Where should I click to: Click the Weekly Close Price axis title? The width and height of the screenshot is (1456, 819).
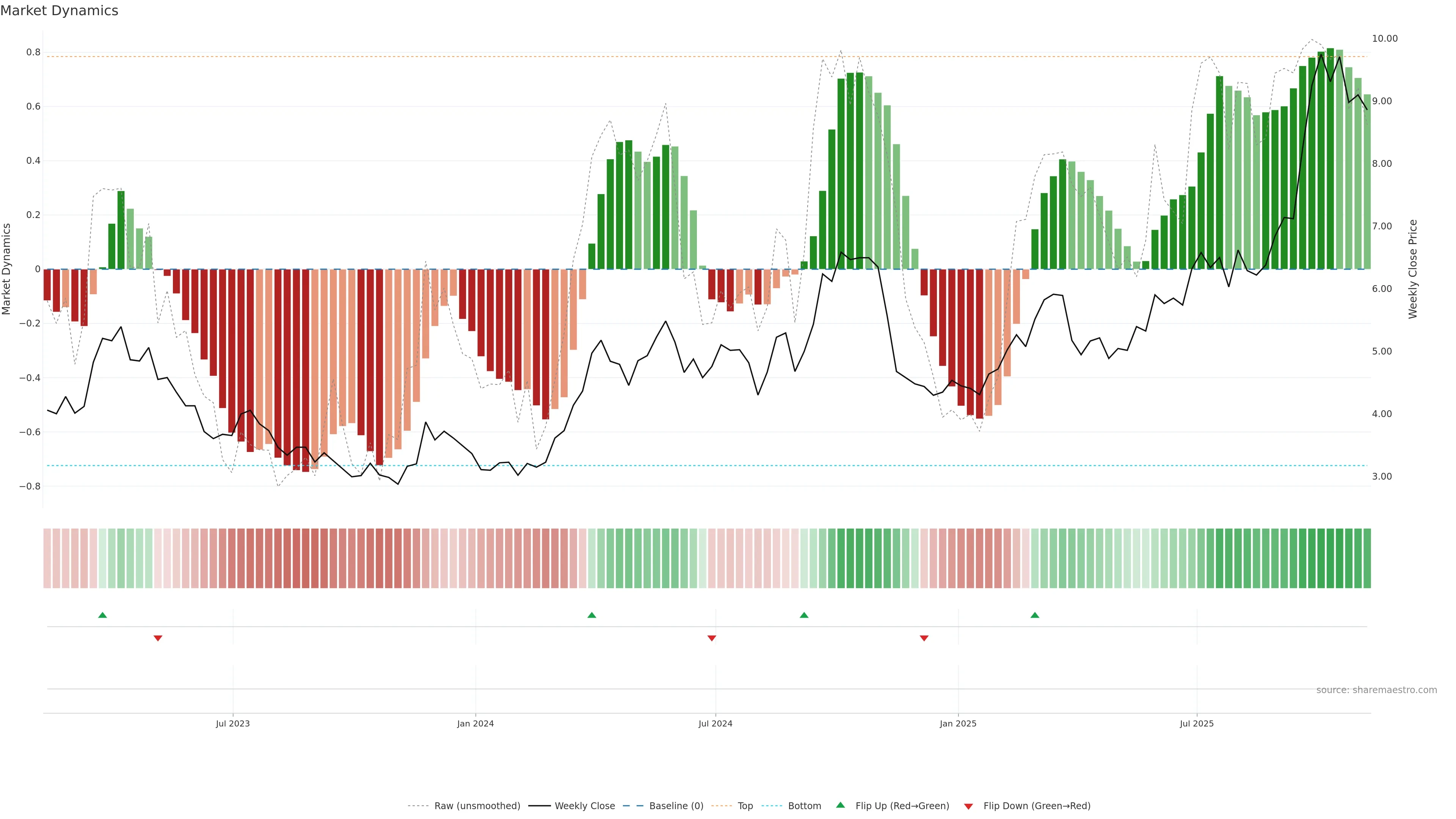[x=1413, y=269]
